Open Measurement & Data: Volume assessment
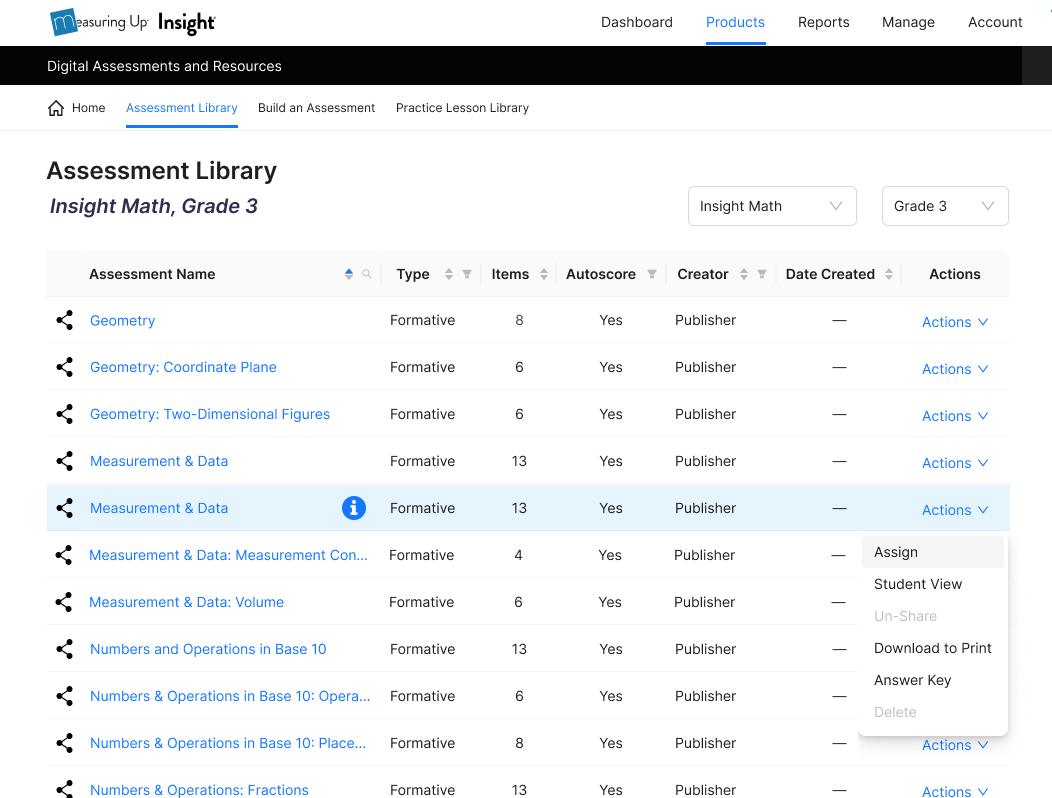1052x798 pixels. 187,602
